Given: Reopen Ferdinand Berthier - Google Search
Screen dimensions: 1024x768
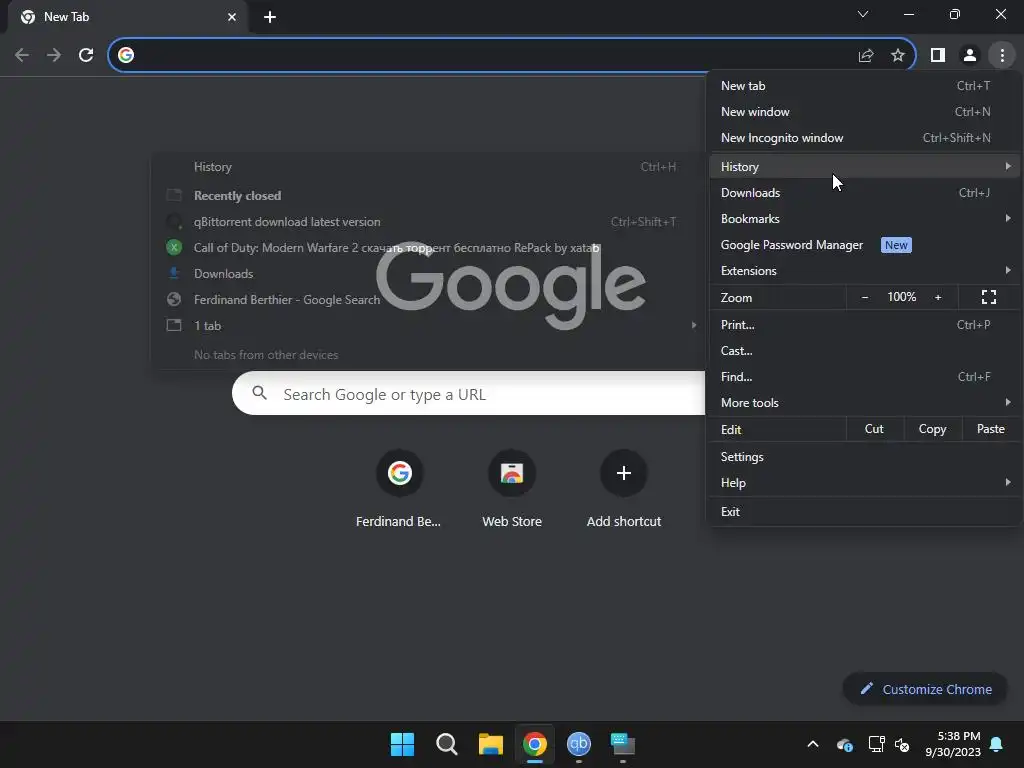Looking at the screenshot, I should click(428, 300).
